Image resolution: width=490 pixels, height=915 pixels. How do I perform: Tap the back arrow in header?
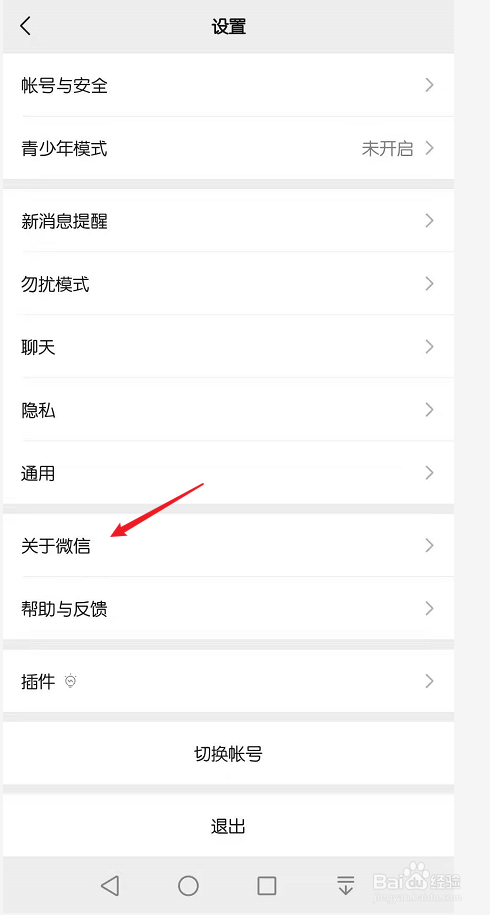point(25,26)
